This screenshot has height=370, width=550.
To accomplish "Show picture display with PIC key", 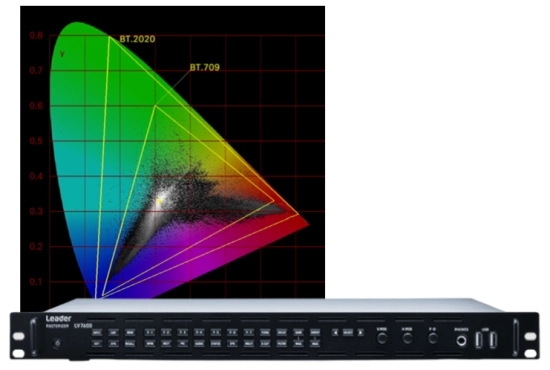I will click(183, 343).
